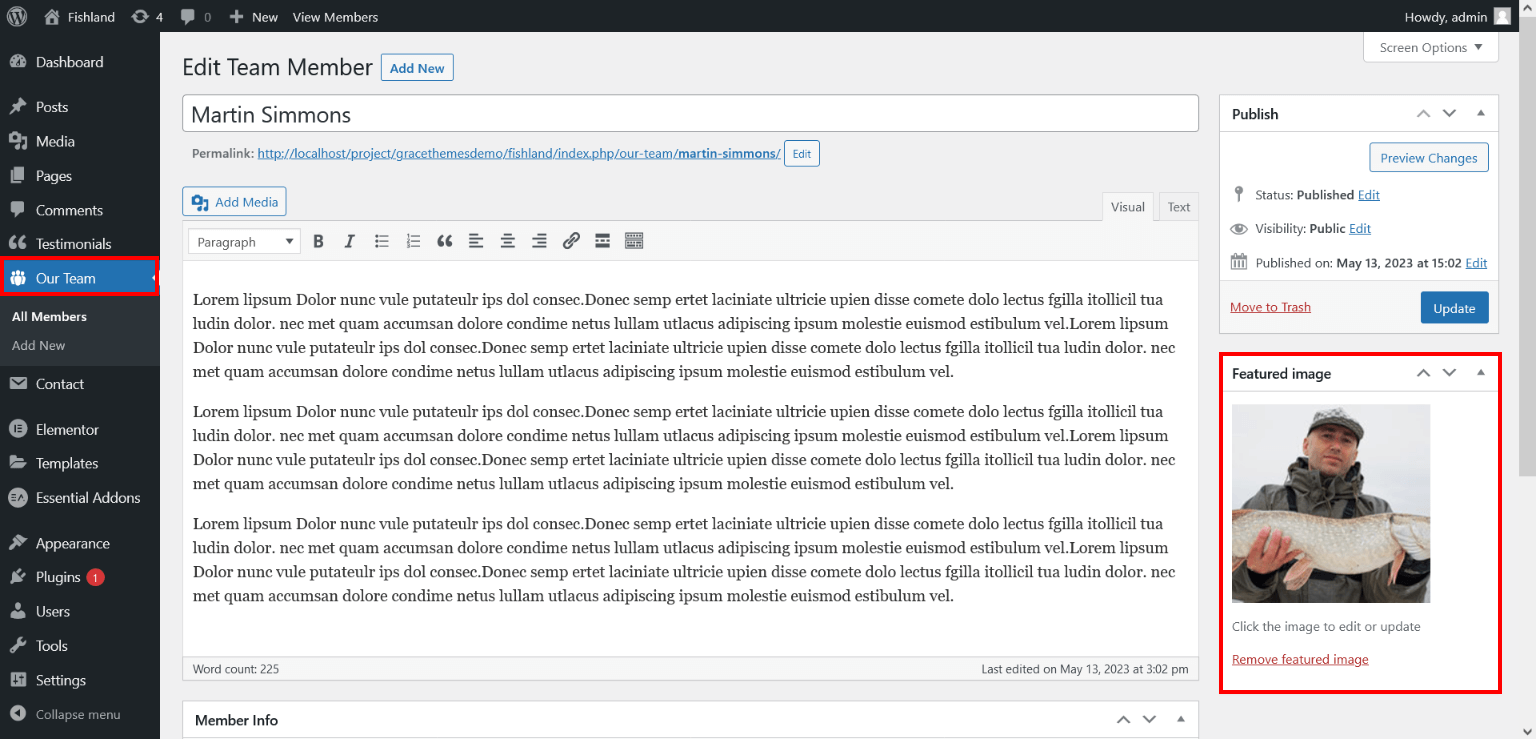The width and height of the screenshot is (1536, 739).
Task: Open the New content menu
Action: coord(254,17)
